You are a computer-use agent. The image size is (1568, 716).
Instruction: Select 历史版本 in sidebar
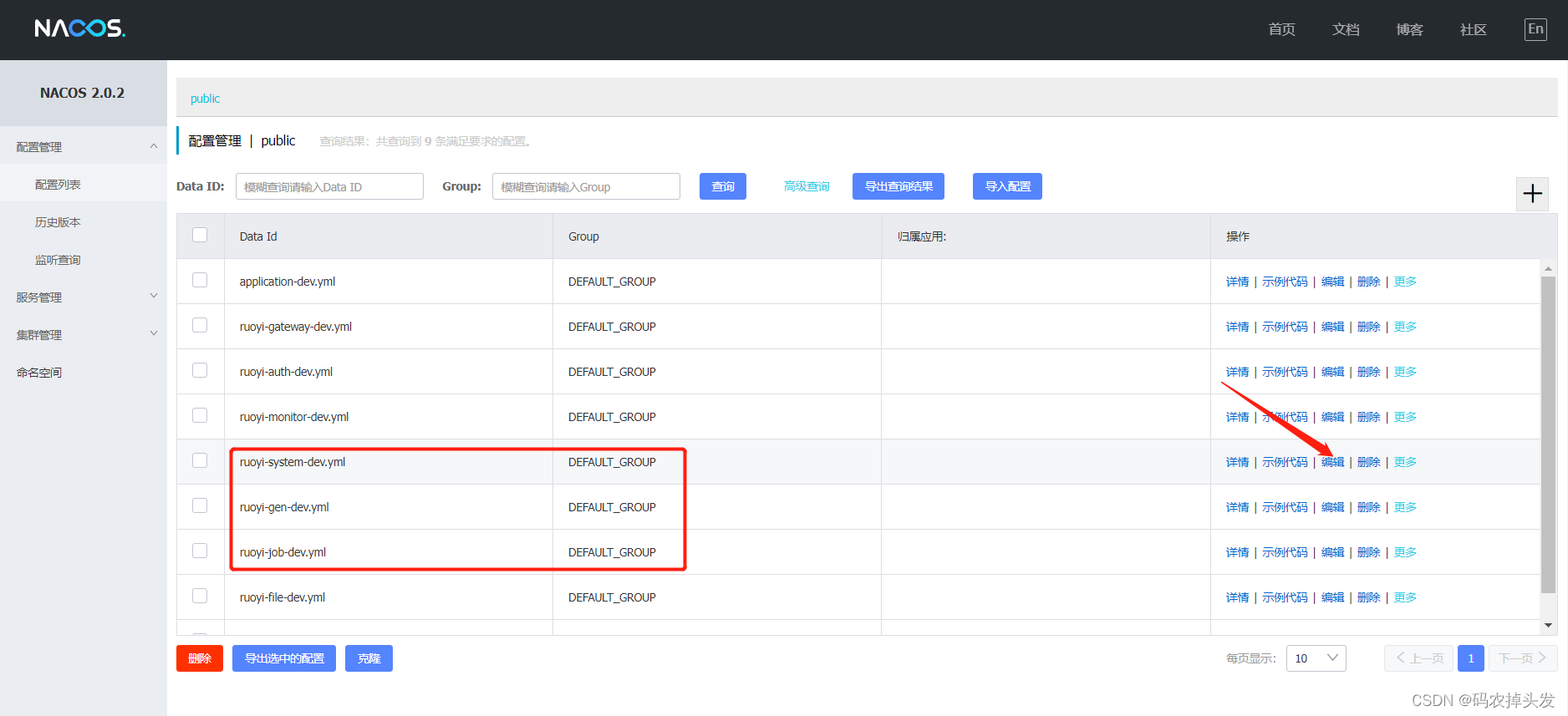point(84,221)
